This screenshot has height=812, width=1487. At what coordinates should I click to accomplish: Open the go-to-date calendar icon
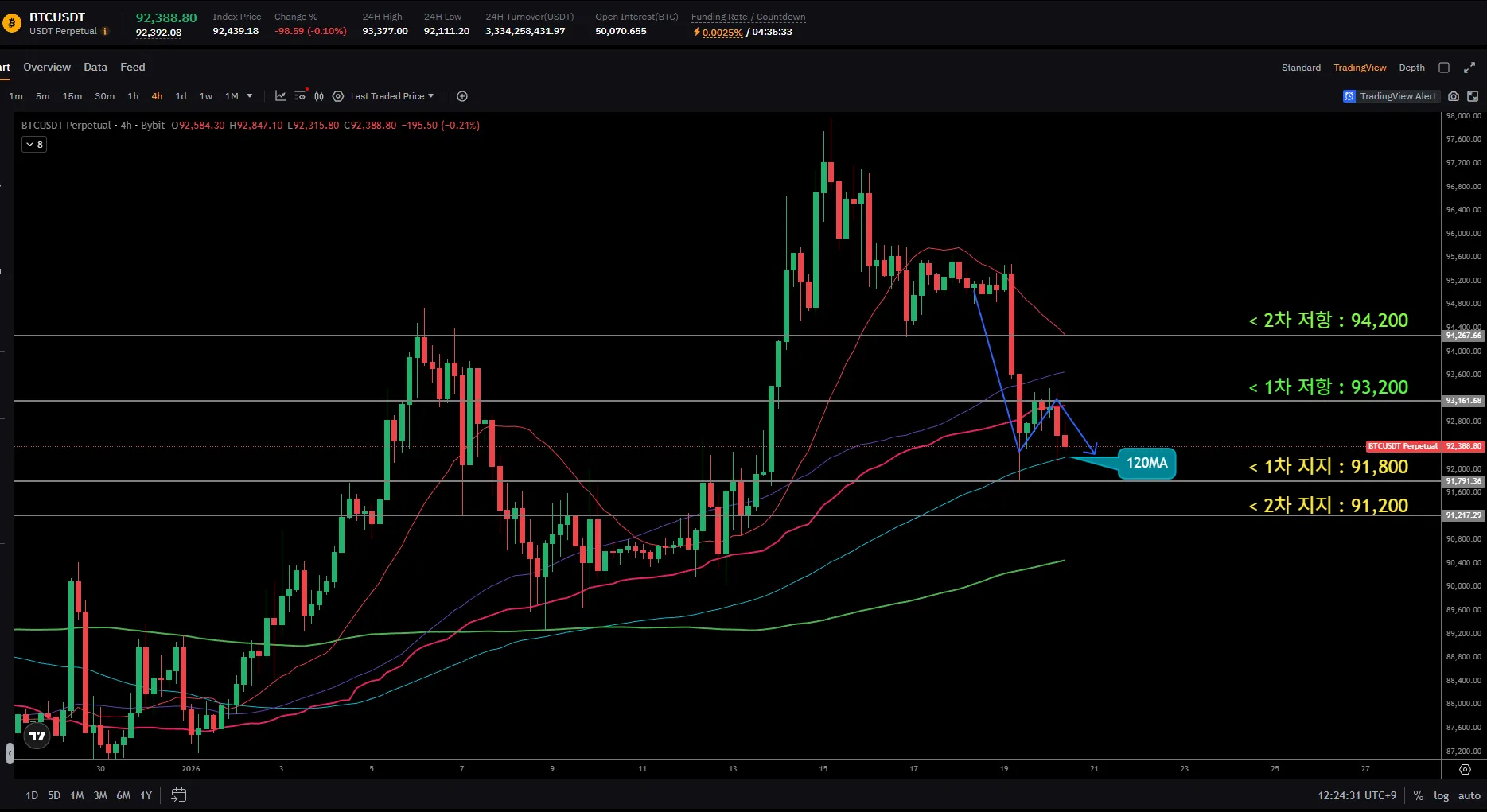(179, 795)
